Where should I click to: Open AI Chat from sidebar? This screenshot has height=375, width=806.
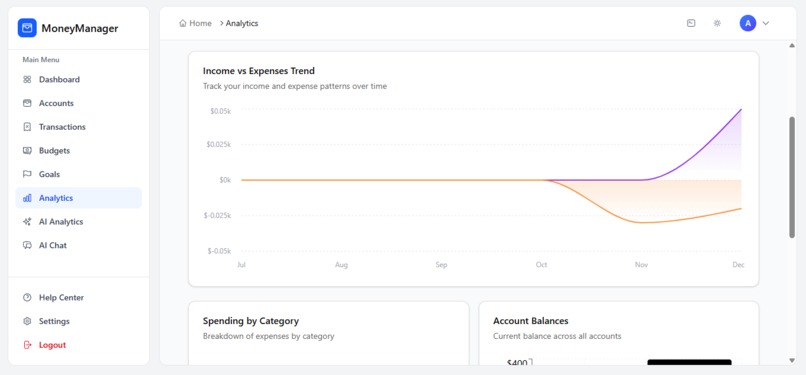(79, 245)
